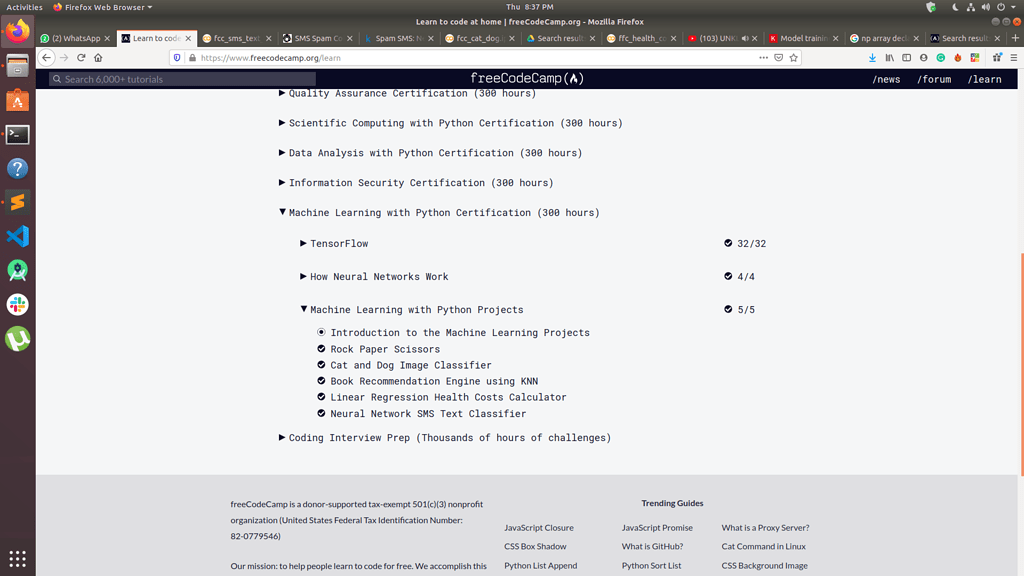Open the Downloads panel in Firefox toolbar
This screenshot has width=1024, height=576.
[x=873, y=57]
